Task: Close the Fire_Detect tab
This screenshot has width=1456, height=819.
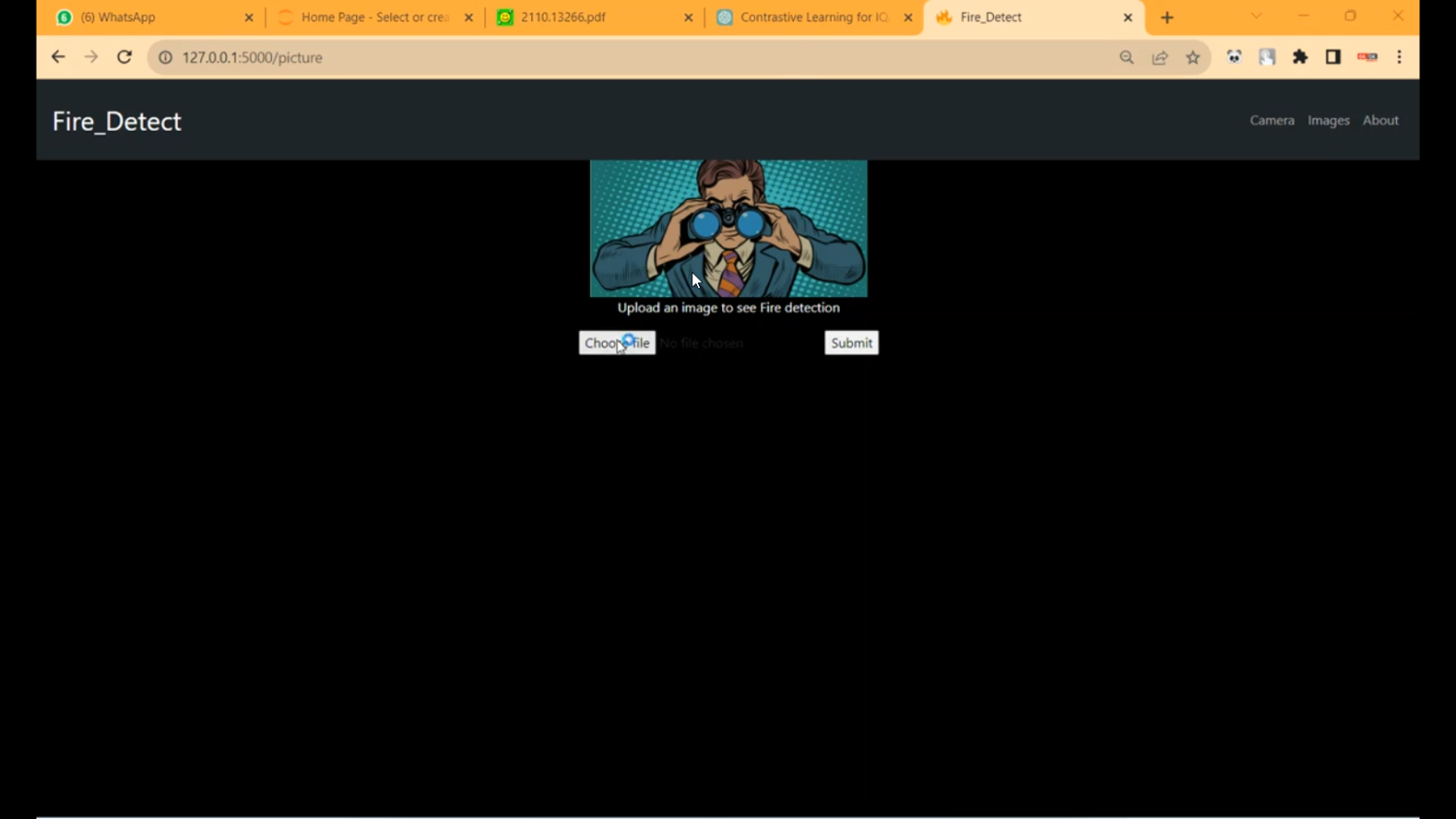Action: (1128, 17)
